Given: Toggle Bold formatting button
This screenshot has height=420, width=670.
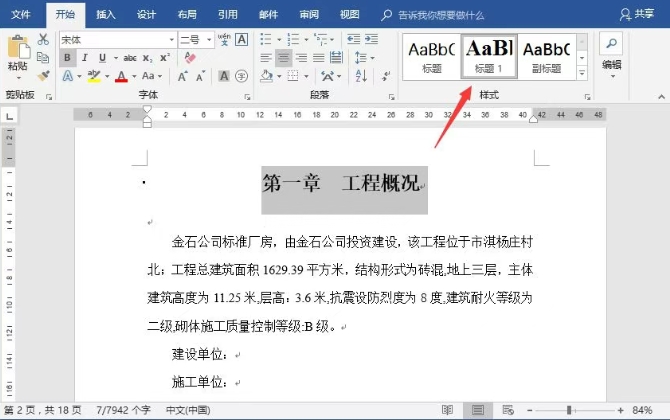Looking at the screenshot, I should pyautogui.click(x=68, y=58).
